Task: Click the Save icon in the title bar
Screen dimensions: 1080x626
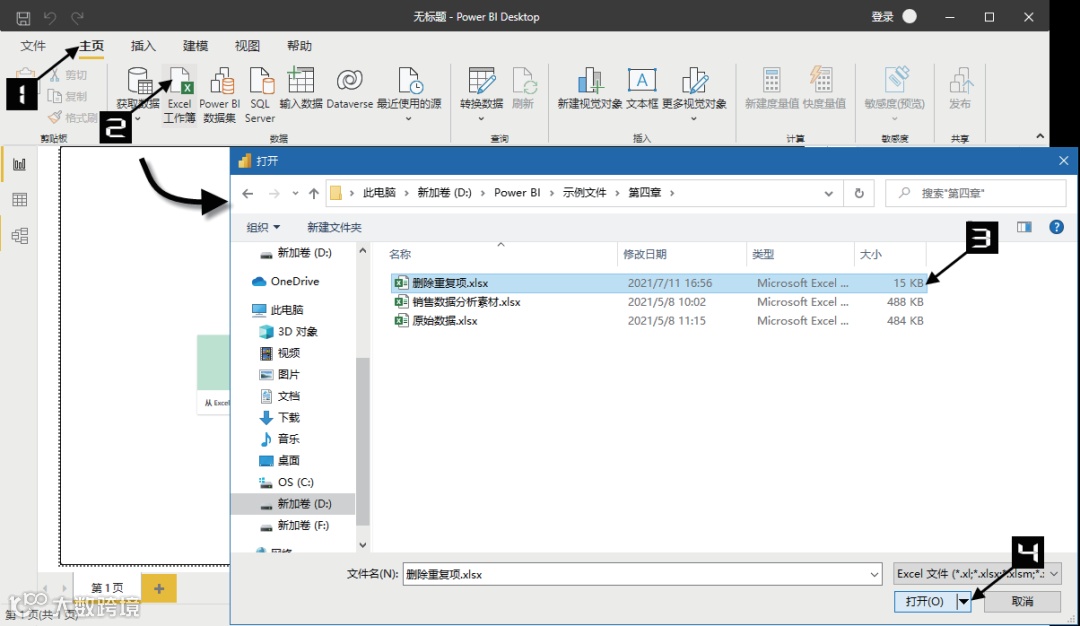Action: point(23,17)
